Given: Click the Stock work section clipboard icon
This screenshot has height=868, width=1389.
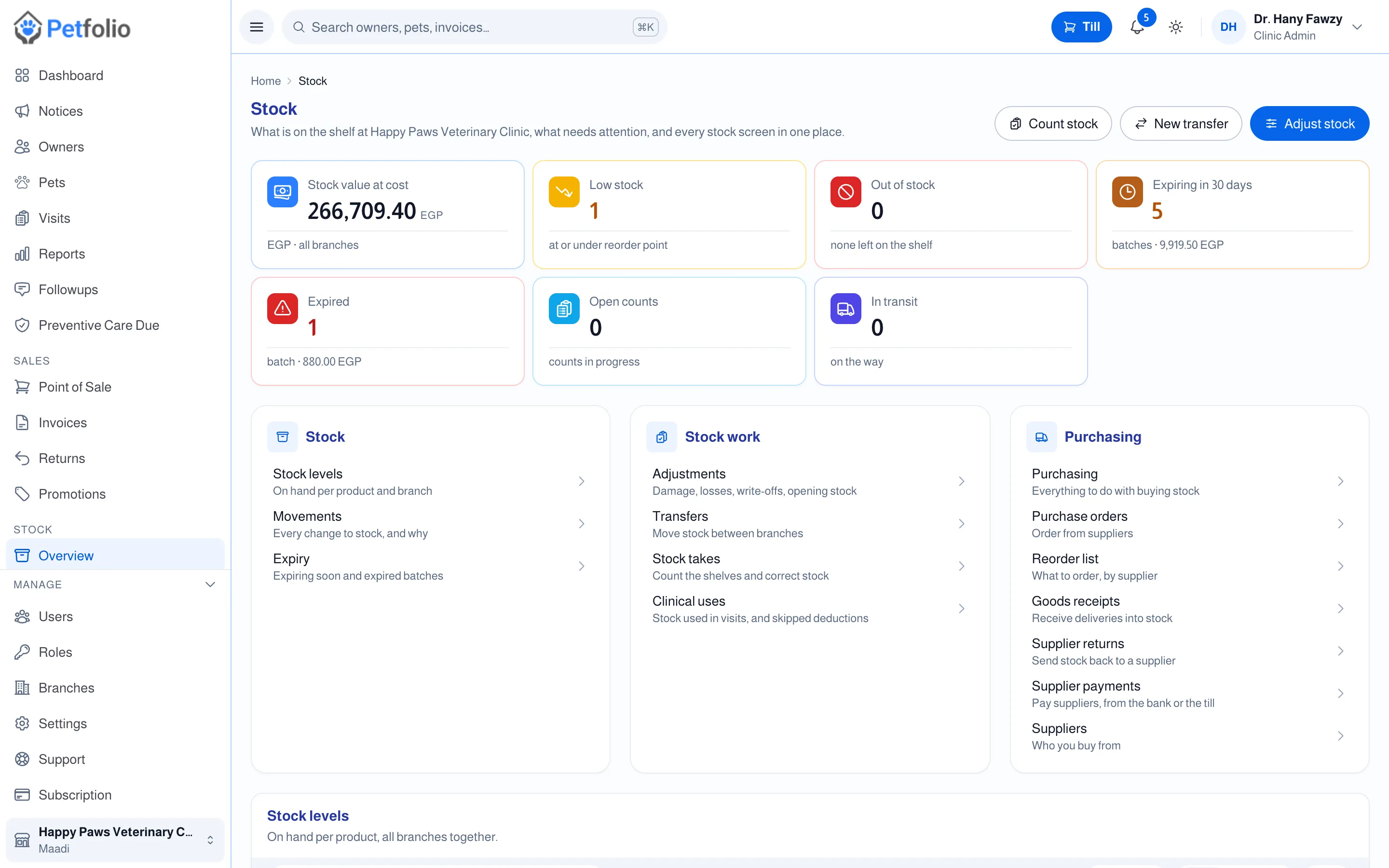Looking at the screenshot, I should (662, 437).
